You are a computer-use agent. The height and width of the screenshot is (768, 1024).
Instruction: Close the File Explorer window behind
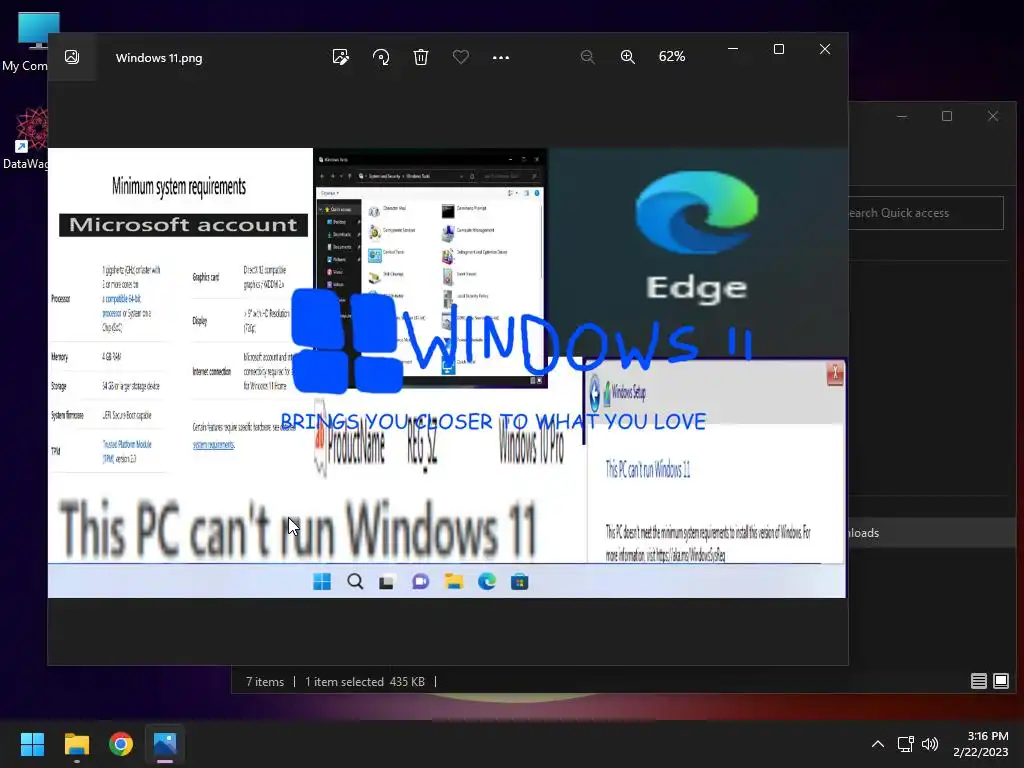coord(993,116)
